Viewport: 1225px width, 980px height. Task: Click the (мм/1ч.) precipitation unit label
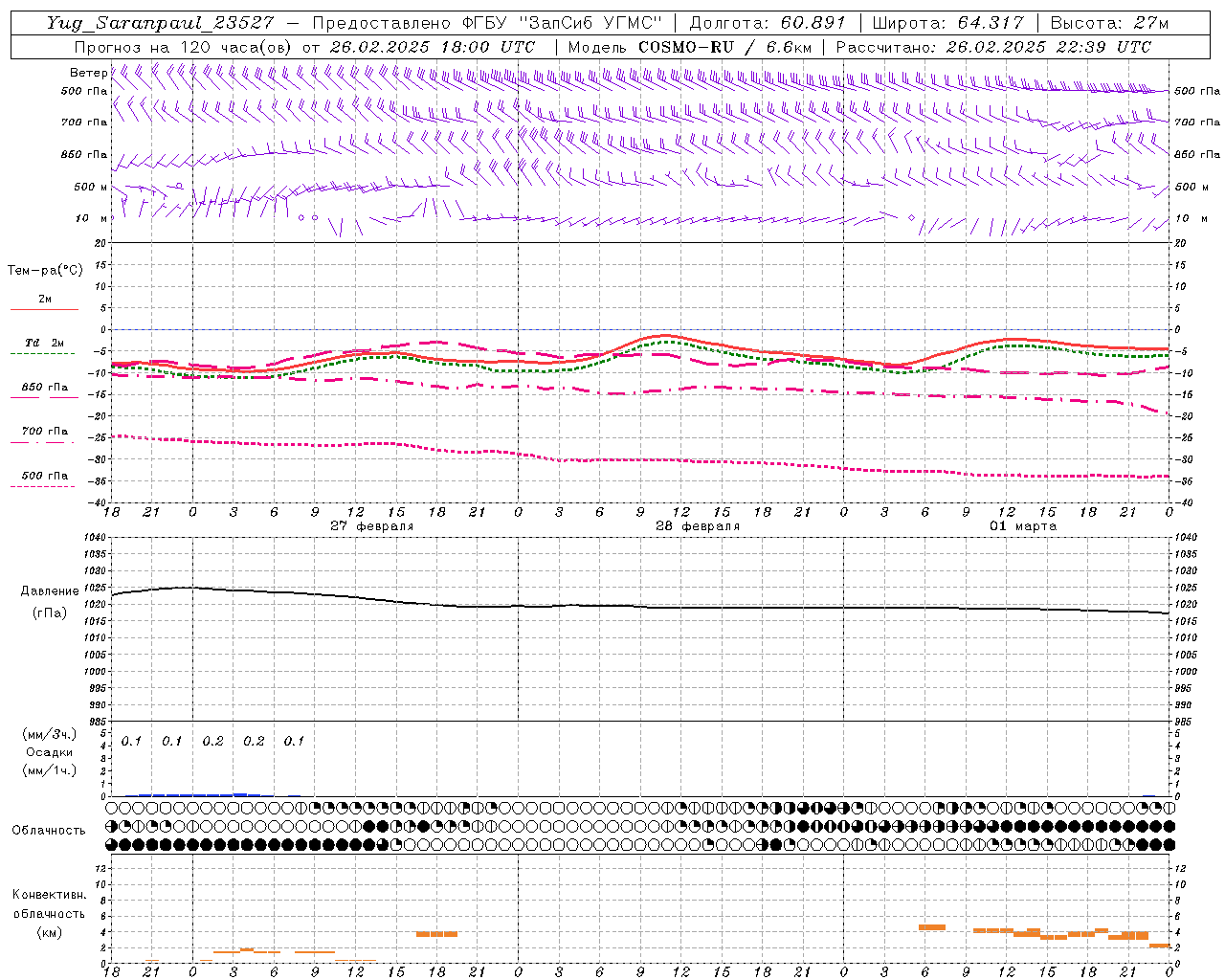click(x=50, y=770)
